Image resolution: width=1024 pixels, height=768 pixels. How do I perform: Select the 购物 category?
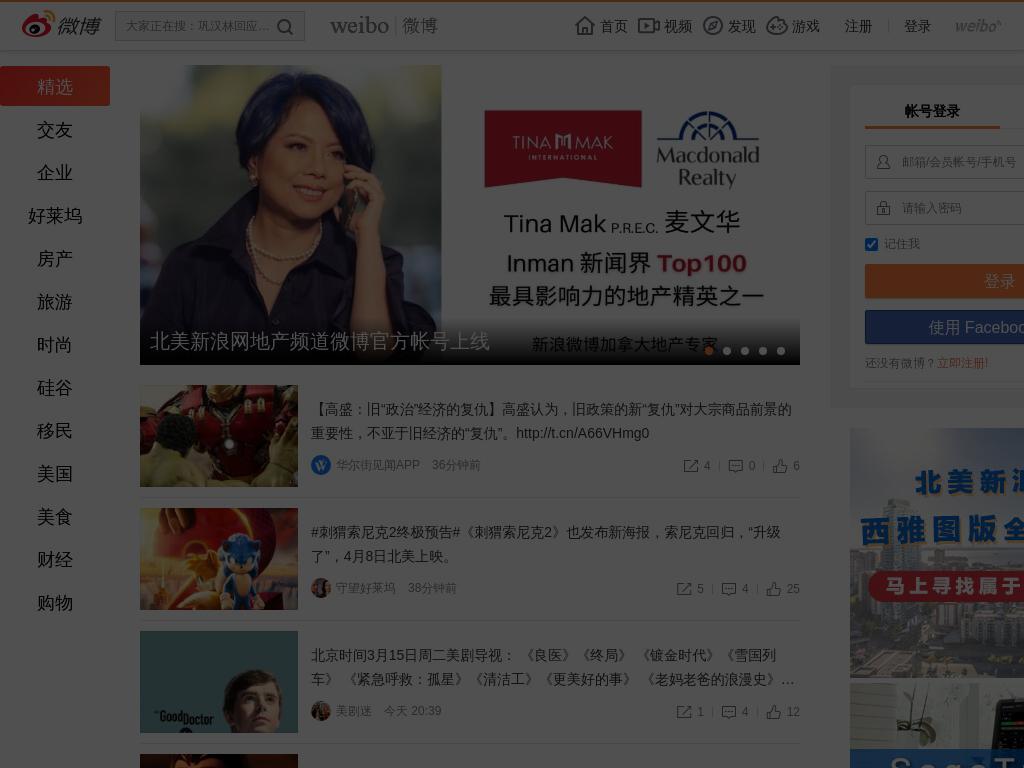55,603
